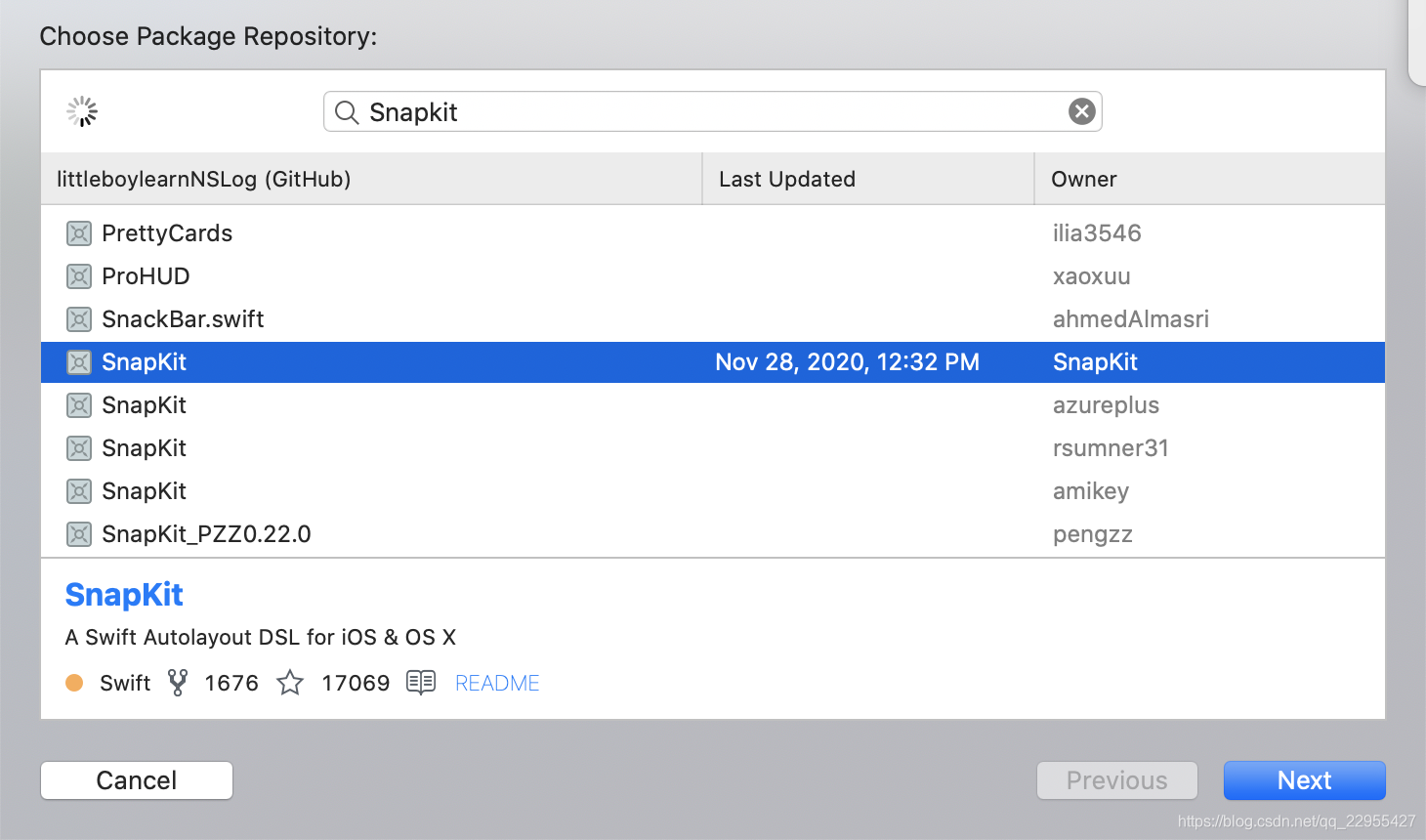1426x840 pixels.
Task: Select the SnackBar.swift package icon
Action: [79, 319]
